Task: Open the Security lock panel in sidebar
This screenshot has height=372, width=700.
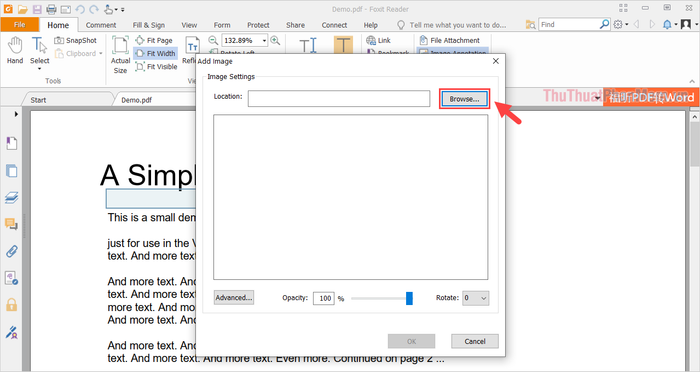Action: click(x=12, y=305)
